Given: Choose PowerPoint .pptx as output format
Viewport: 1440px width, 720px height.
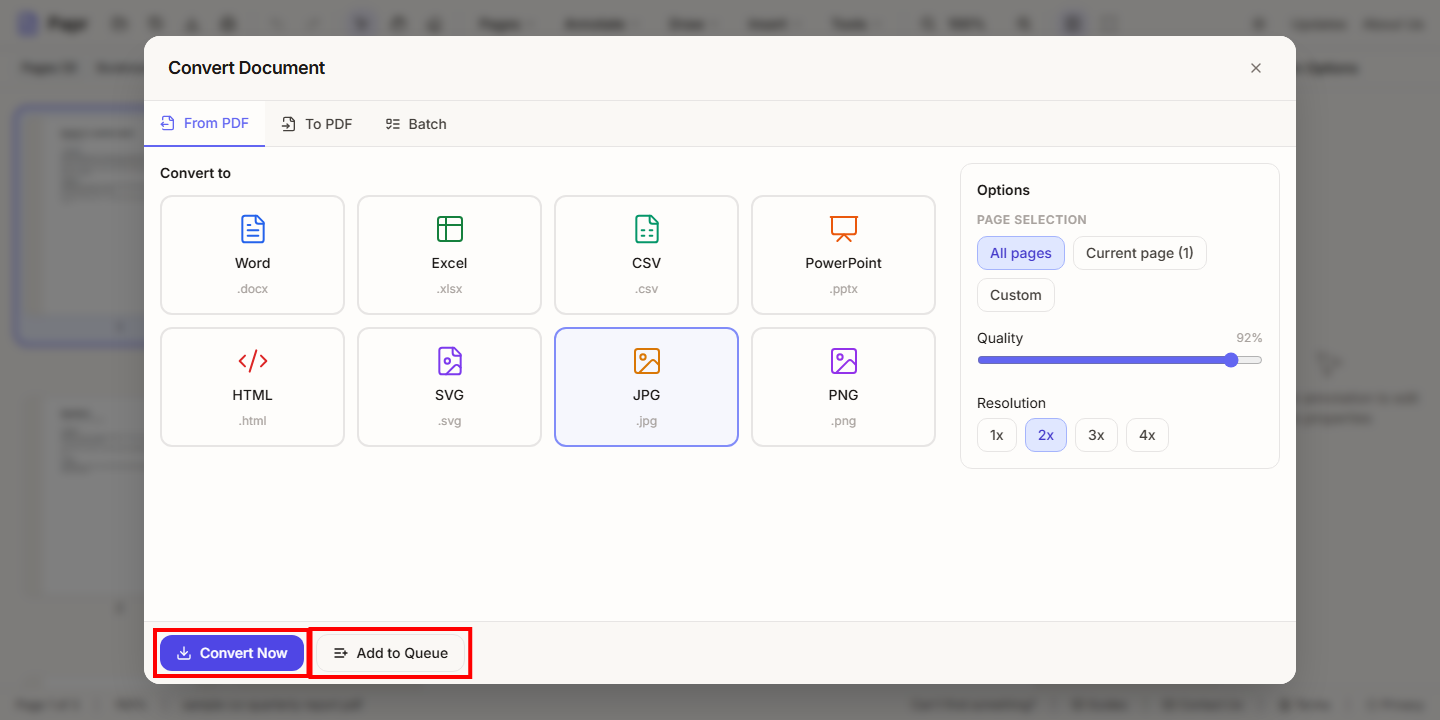Looking at the screenshot, I should point(843,255).
